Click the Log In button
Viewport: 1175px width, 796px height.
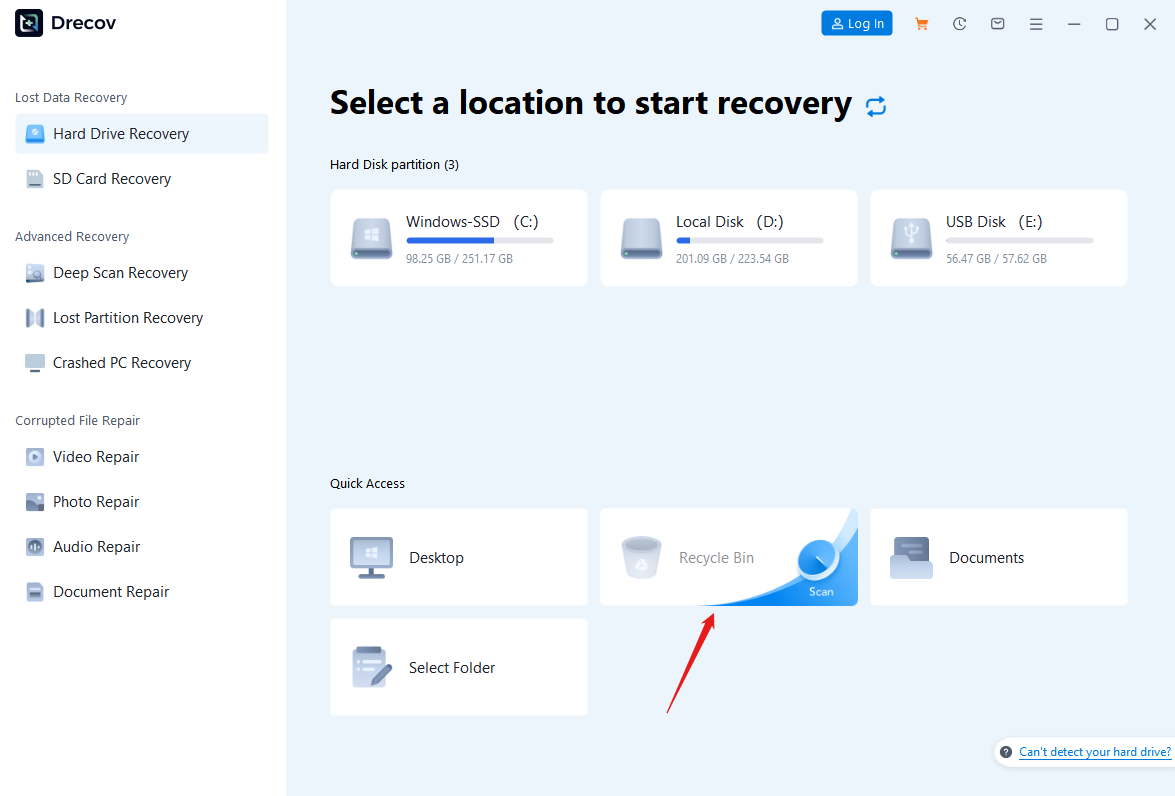(x=856, y=23)
